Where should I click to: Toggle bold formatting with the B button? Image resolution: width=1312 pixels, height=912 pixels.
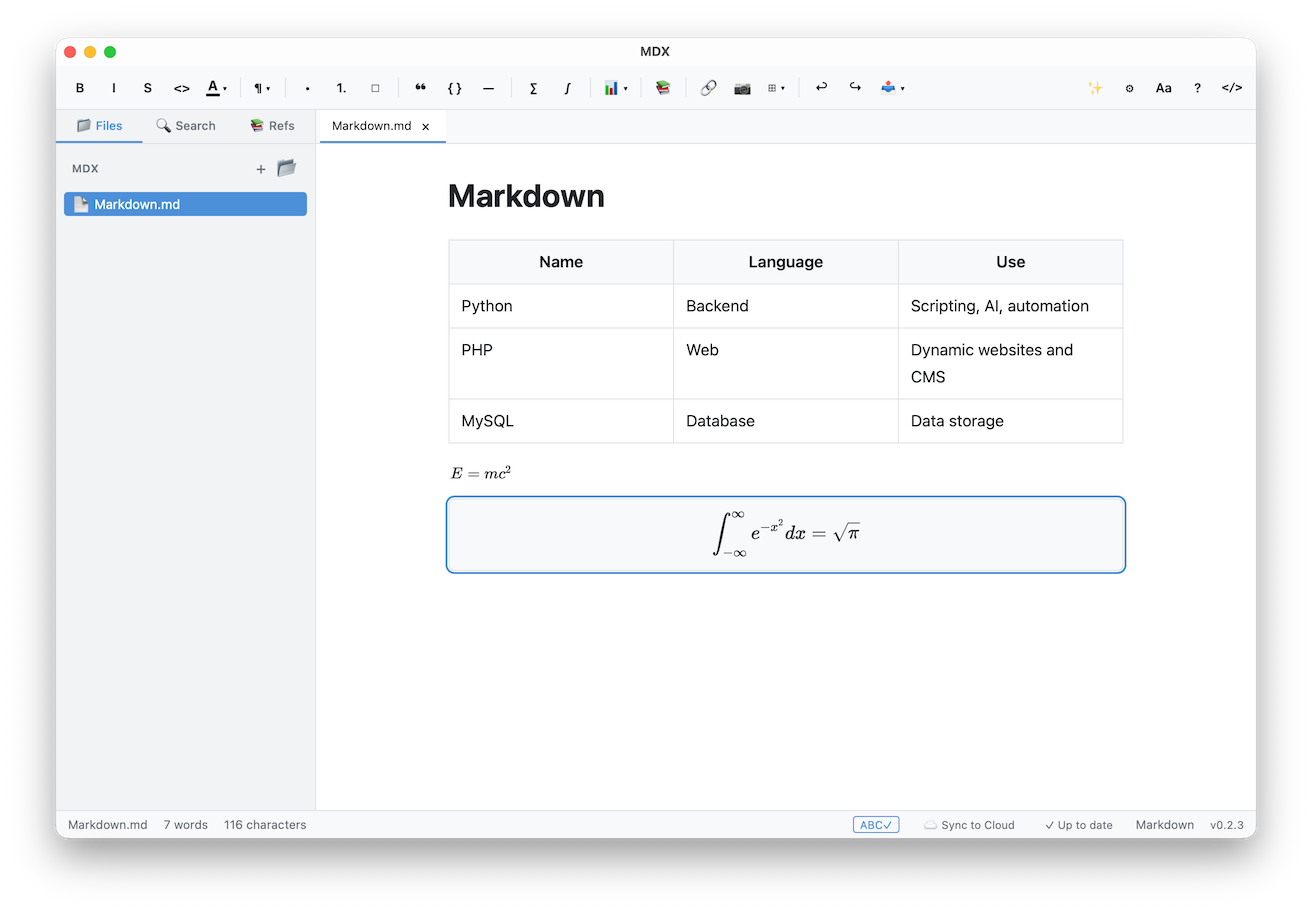[80, 88]
